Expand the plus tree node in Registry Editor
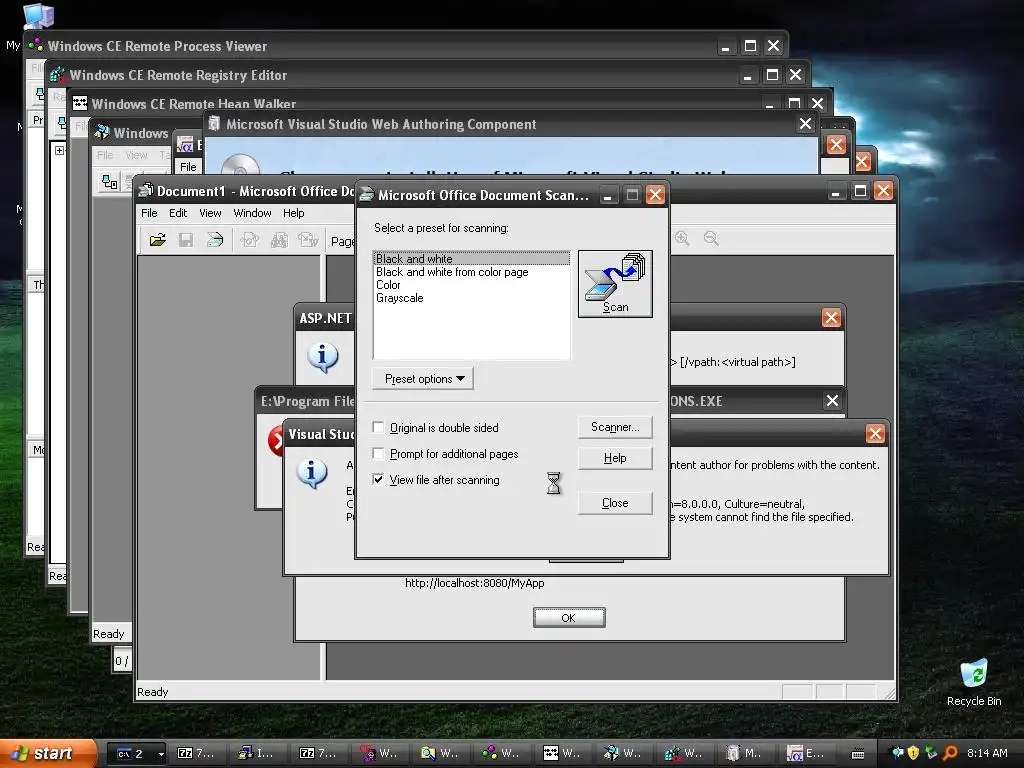This screenshot has width=1024, height=768. click(x=59, y=150)
